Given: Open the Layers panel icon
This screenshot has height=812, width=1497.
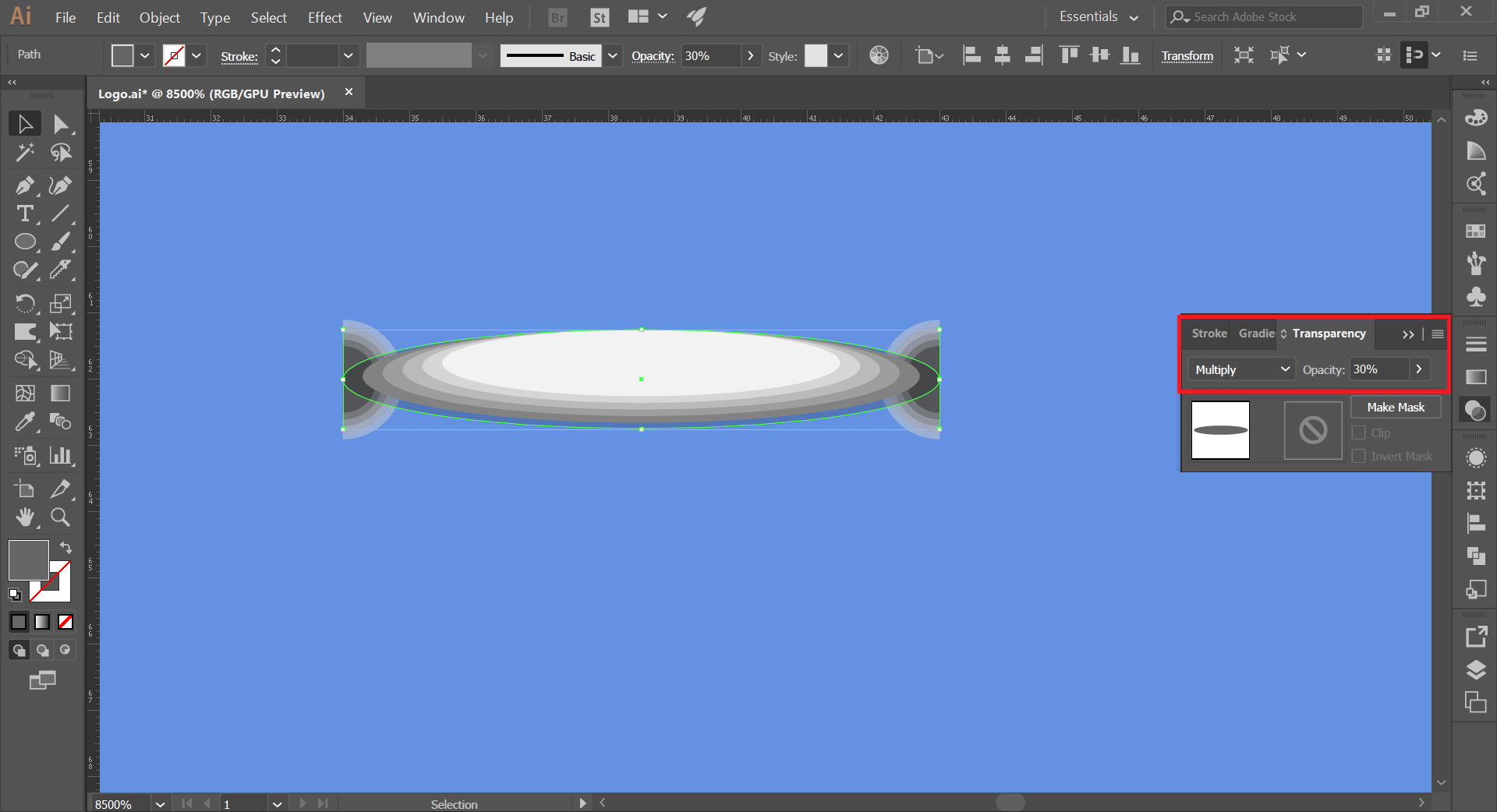Looking at the screenshot, I should [x=1476, y=670].
